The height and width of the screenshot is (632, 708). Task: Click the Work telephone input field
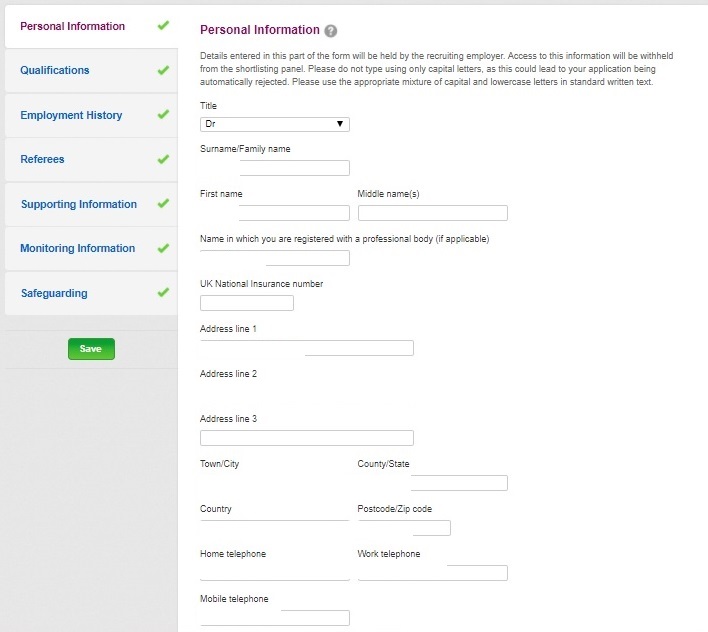click(x=433, y=573)
